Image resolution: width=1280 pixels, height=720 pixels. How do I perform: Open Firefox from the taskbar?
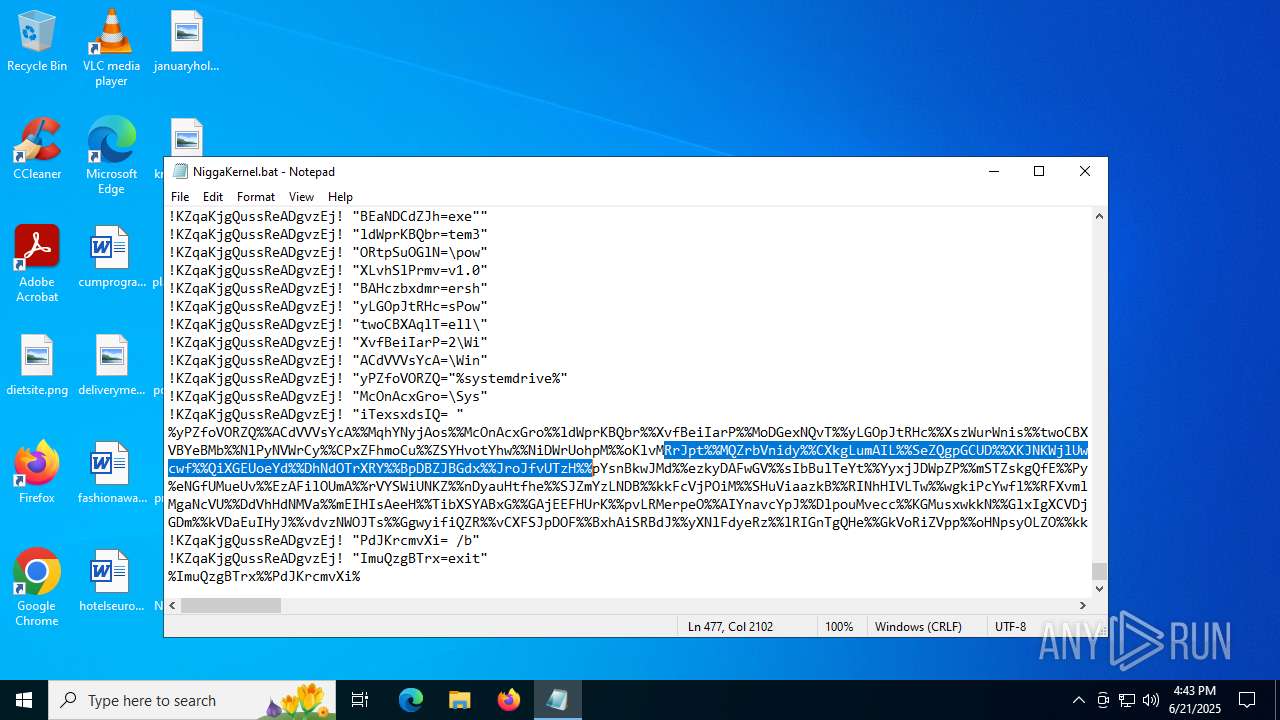pyautogui.click(x=509, y=700)
